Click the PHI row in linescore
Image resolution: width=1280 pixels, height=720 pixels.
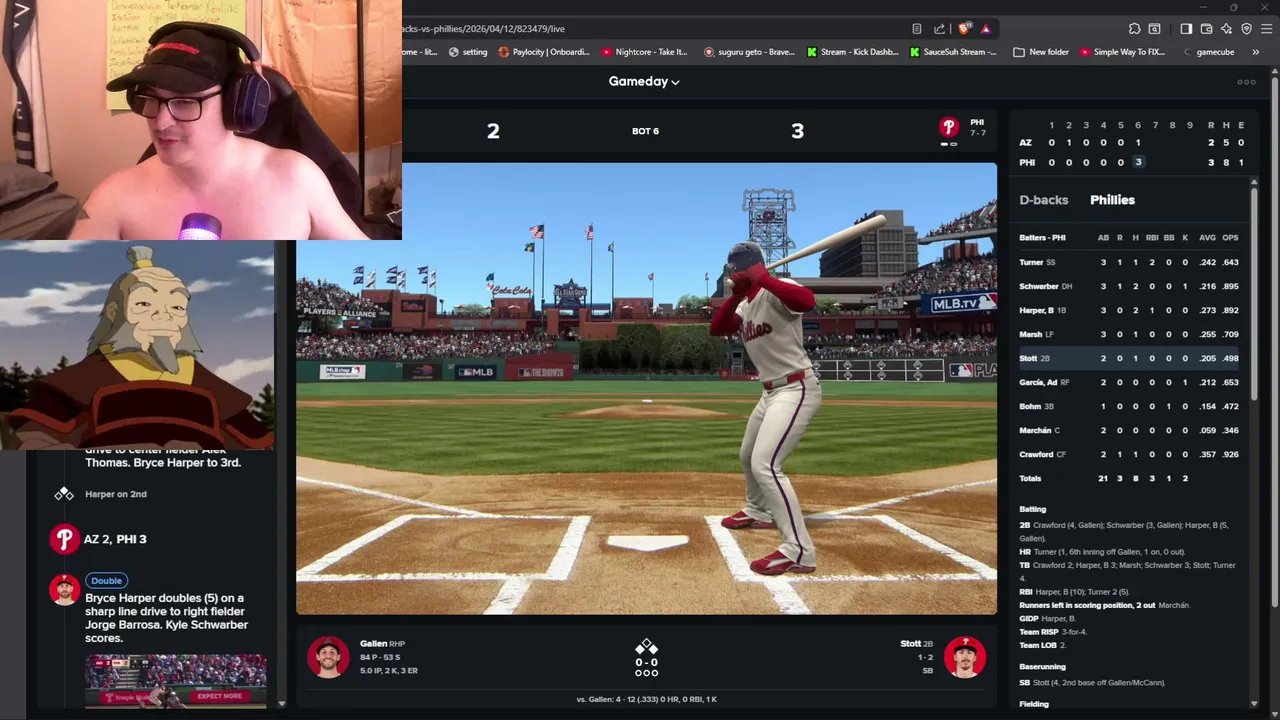pyautogui.click(x=1132, y=162)
